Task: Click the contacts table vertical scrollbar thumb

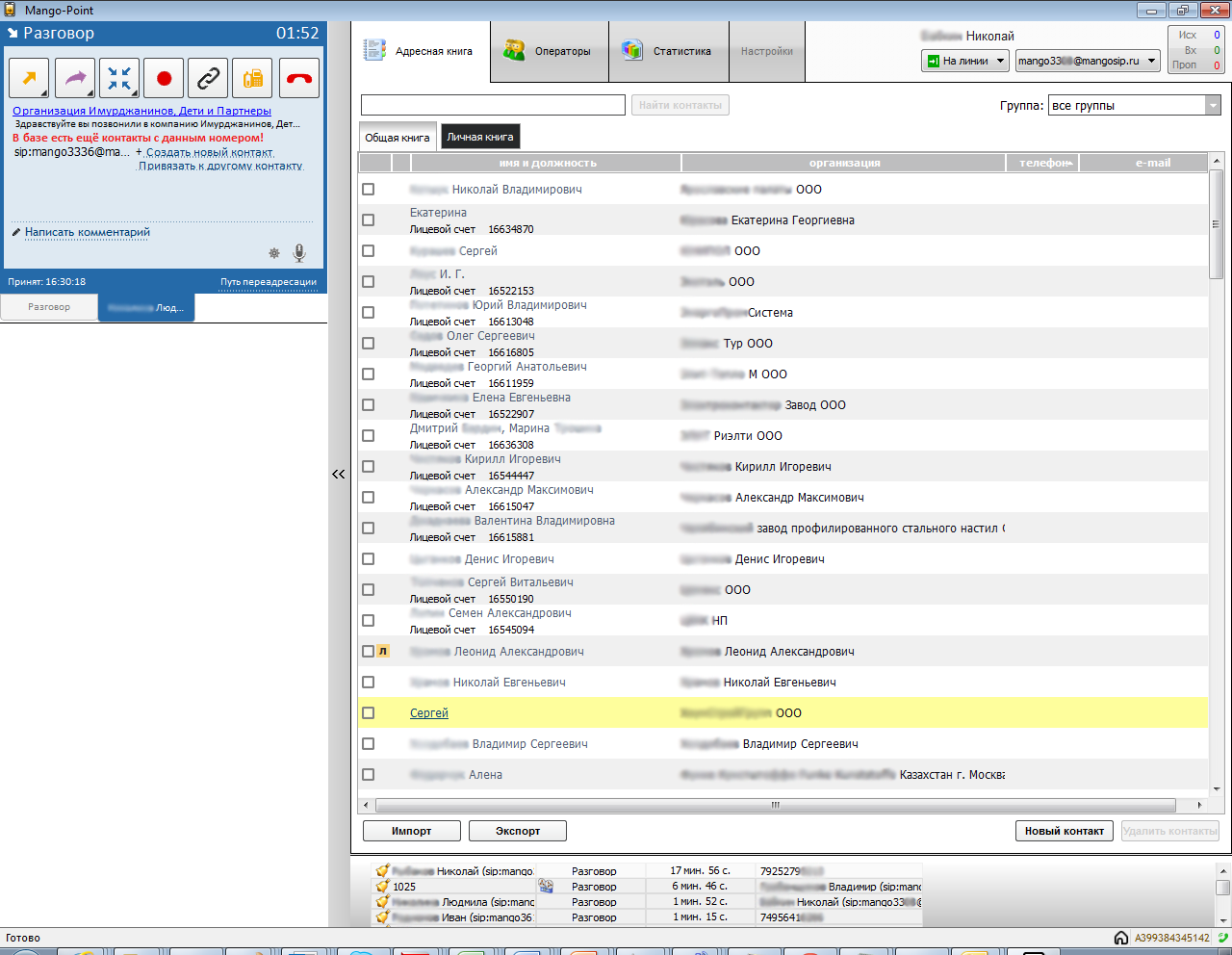Action: [x=1216, y=225]
